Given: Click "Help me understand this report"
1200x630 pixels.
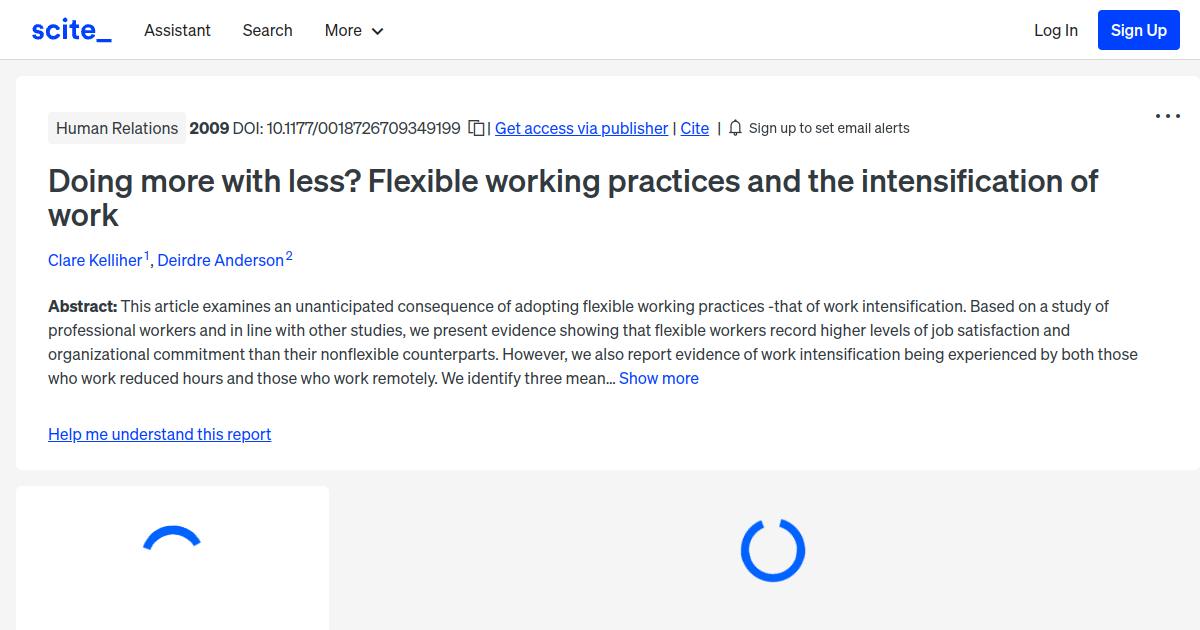Looking at the screenshot, I should (159, 434).
